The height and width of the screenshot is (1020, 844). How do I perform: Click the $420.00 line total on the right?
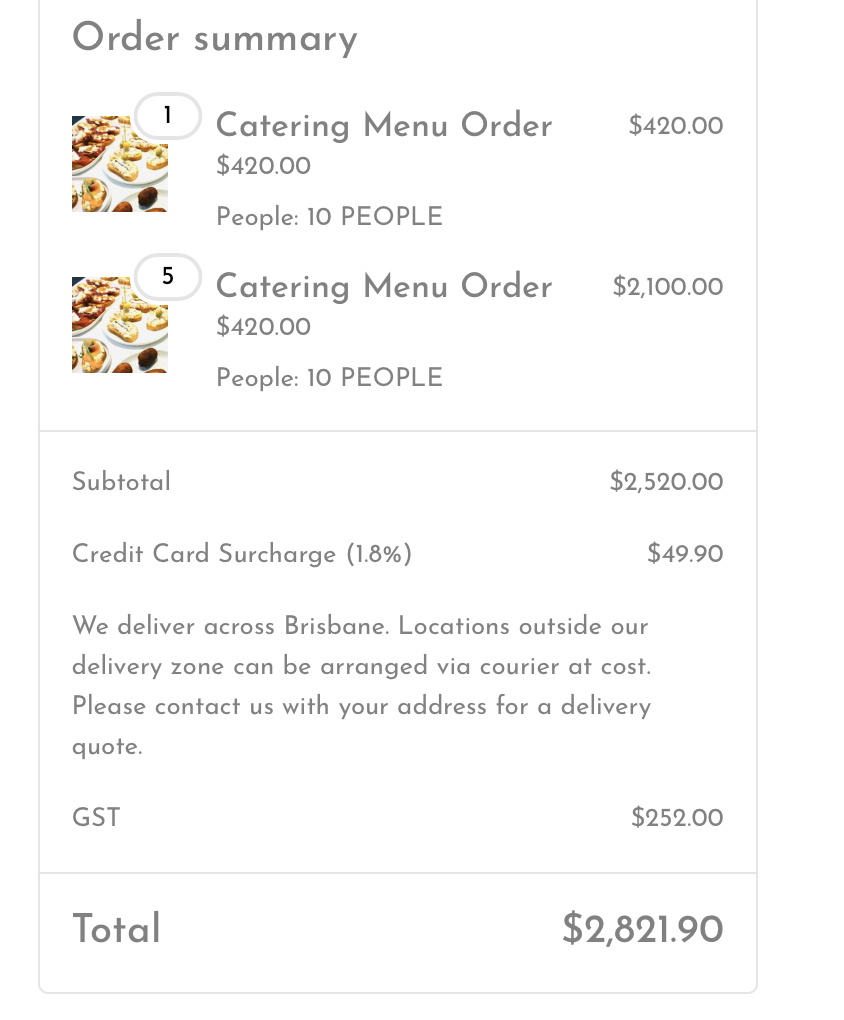click(675, 126)
